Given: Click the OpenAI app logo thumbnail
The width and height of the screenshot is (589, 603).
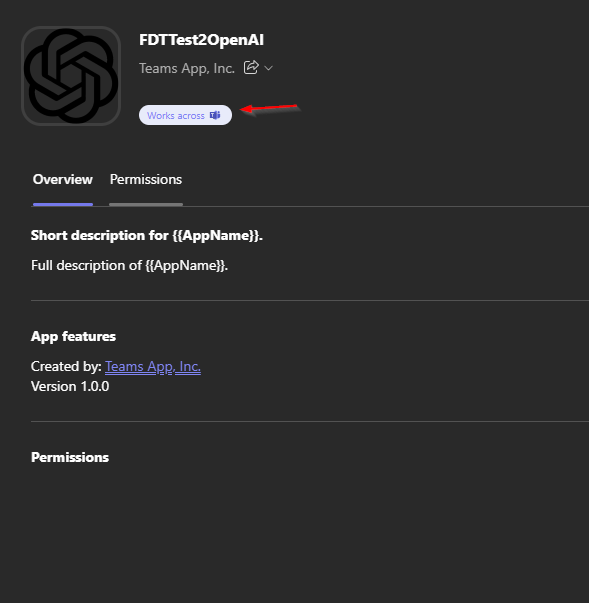Looking at the screenshot, I should (71, 76).
